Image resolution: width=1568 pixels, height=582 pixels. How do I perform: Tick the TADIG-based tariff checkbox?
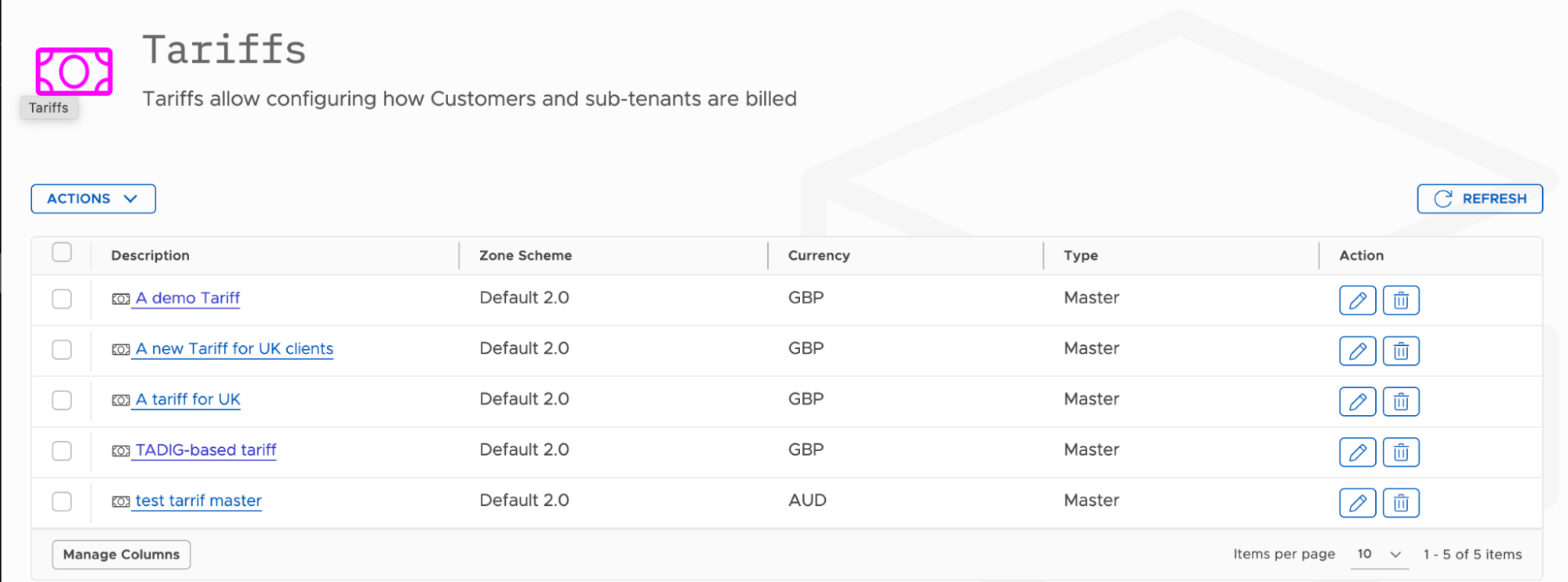click(62, 451)
